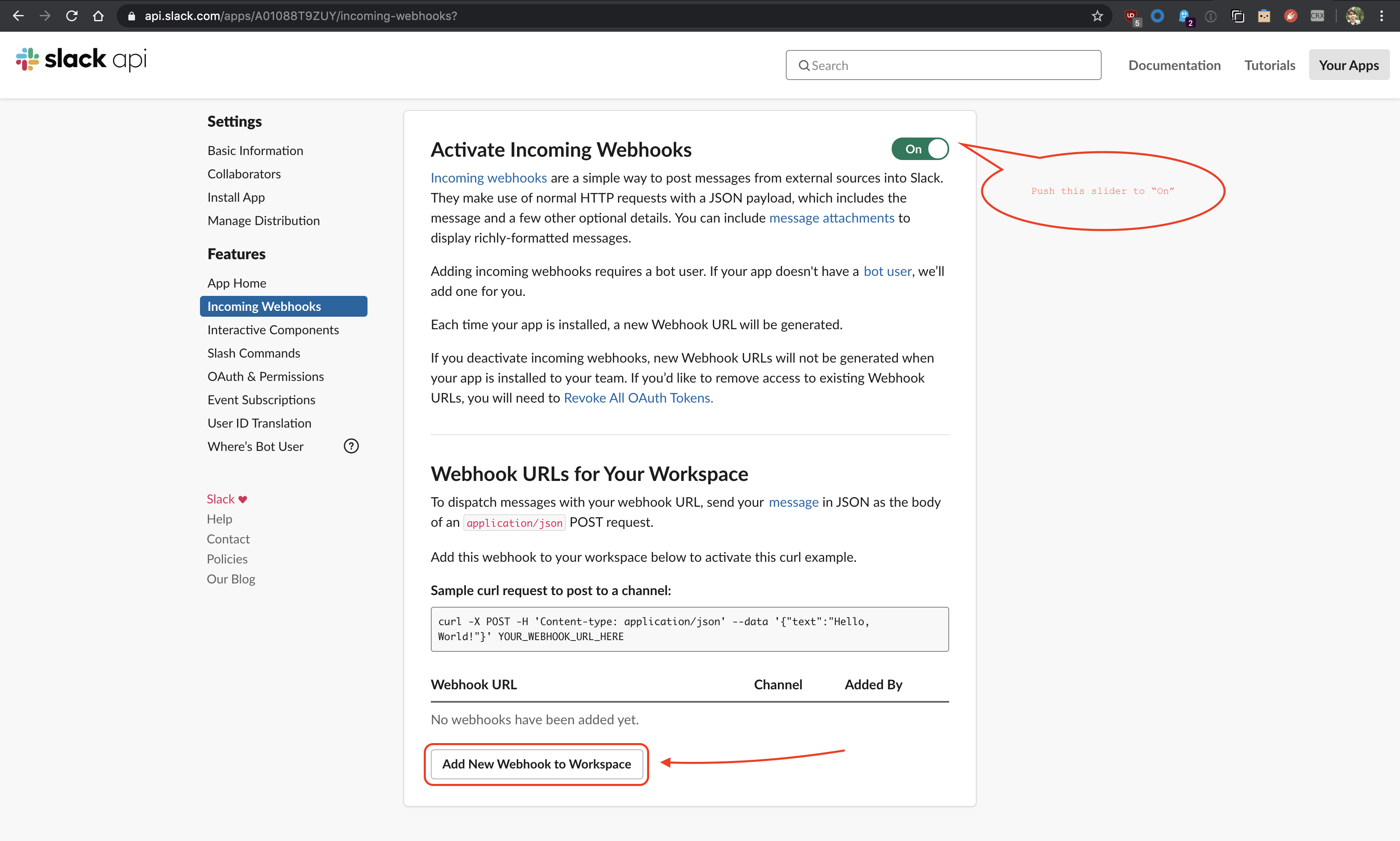Open Slash Commands settings page
1400x841 pixels.
[x=253, y=353]
